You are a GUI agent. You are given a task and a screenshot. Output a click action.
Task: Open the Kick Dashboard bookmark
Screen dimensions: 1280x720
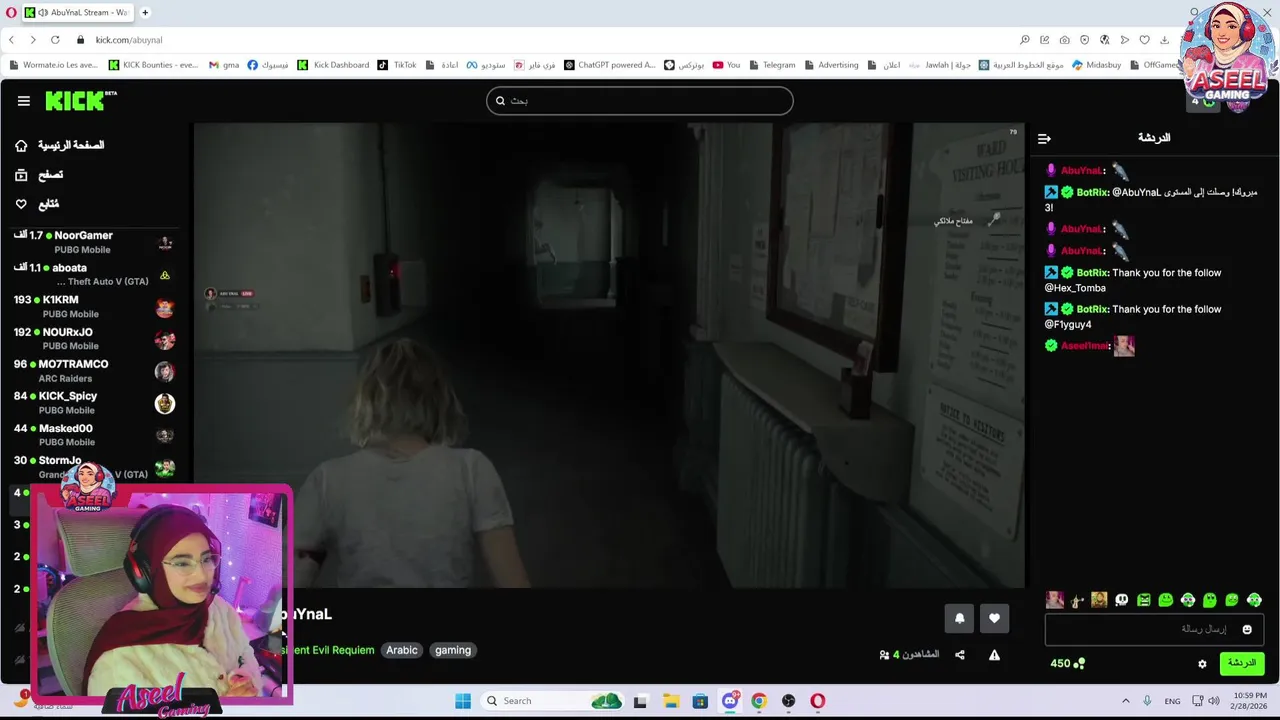[x=334, y=65]
